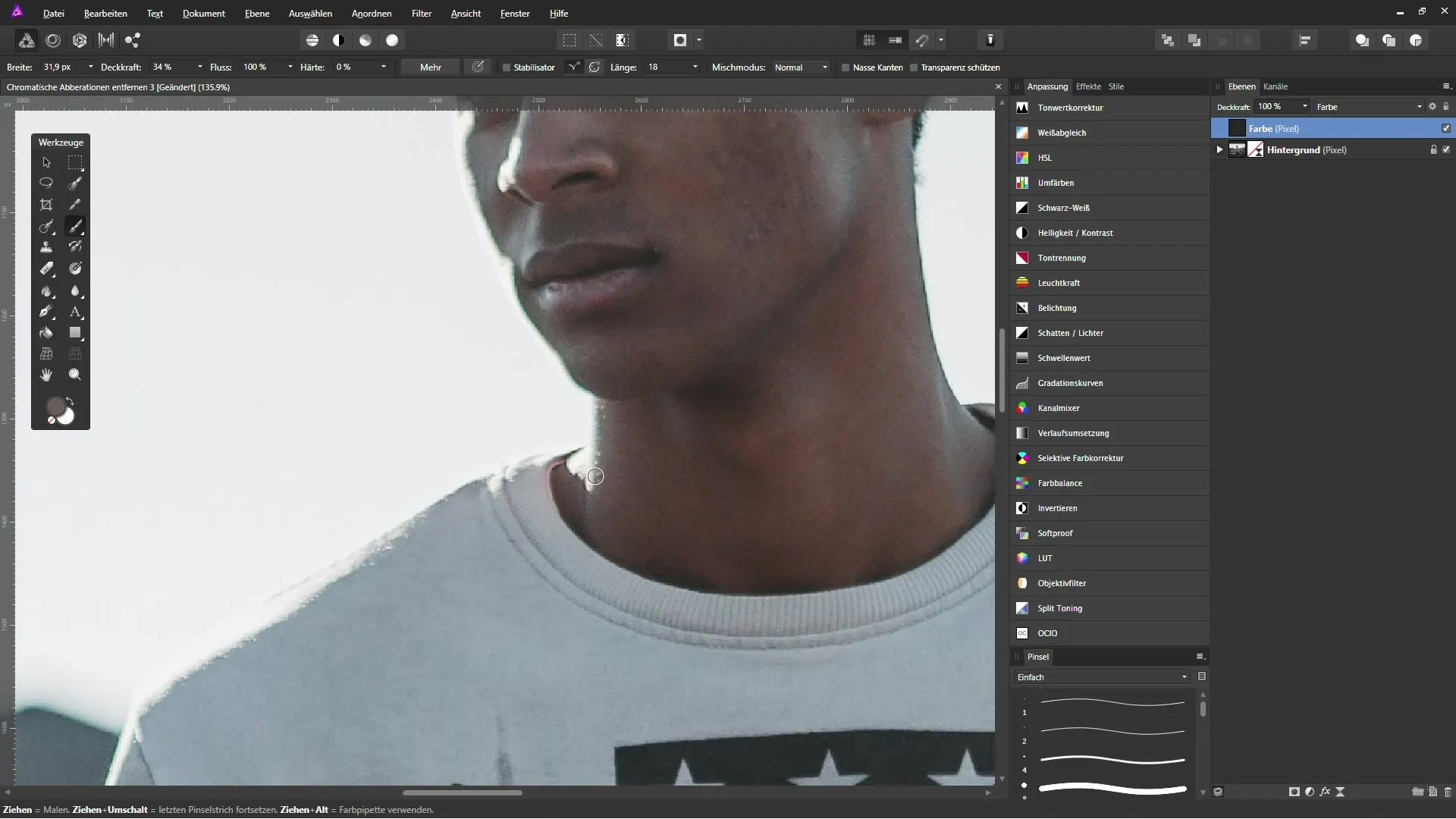Select the freehand lasso selection tool
The height and width of the screenshot is (819, 1456).
click(x=46, y=183)
